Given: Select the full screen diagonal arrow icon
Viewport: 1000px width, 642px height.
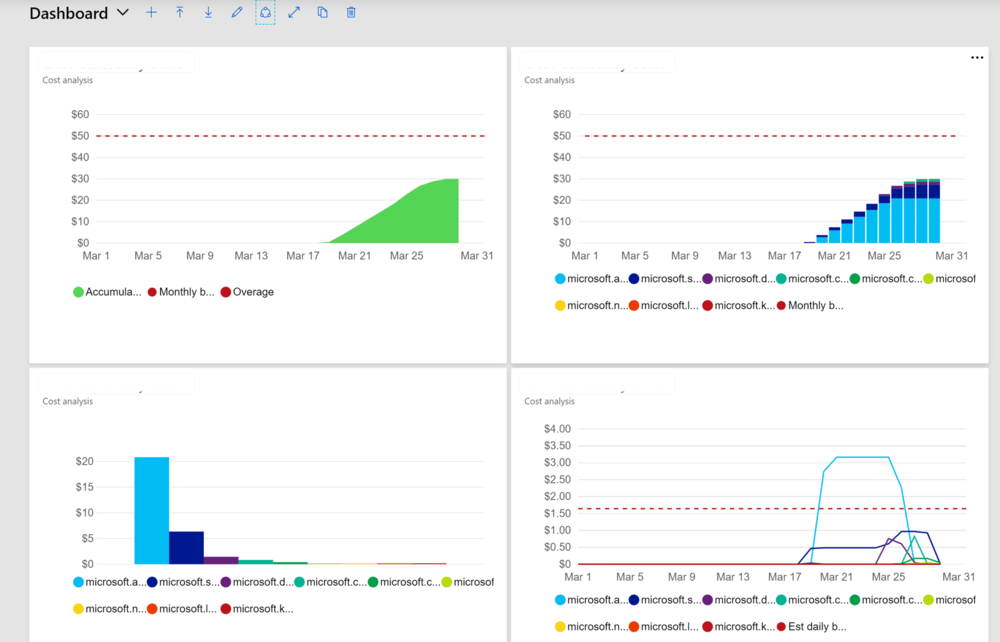Looking at the screenshot, I should [x=292, y=12].
